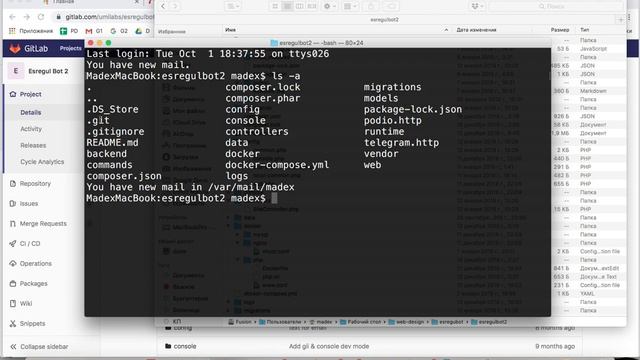
Task: Open the Packages icon in GitLab sidebar
Action: click(13, 284)
